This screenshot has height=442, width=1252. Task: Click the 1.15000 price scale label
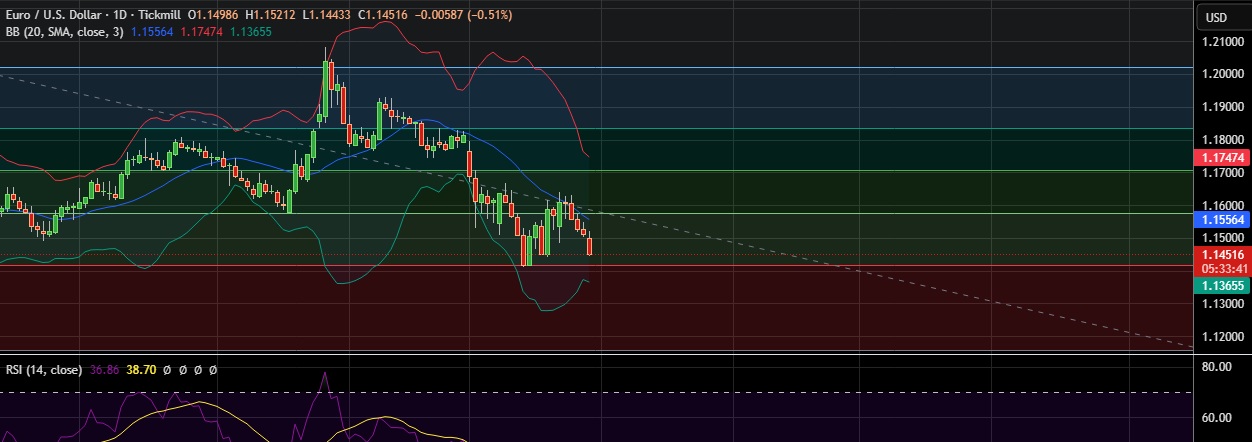[x=1221, y=238]
